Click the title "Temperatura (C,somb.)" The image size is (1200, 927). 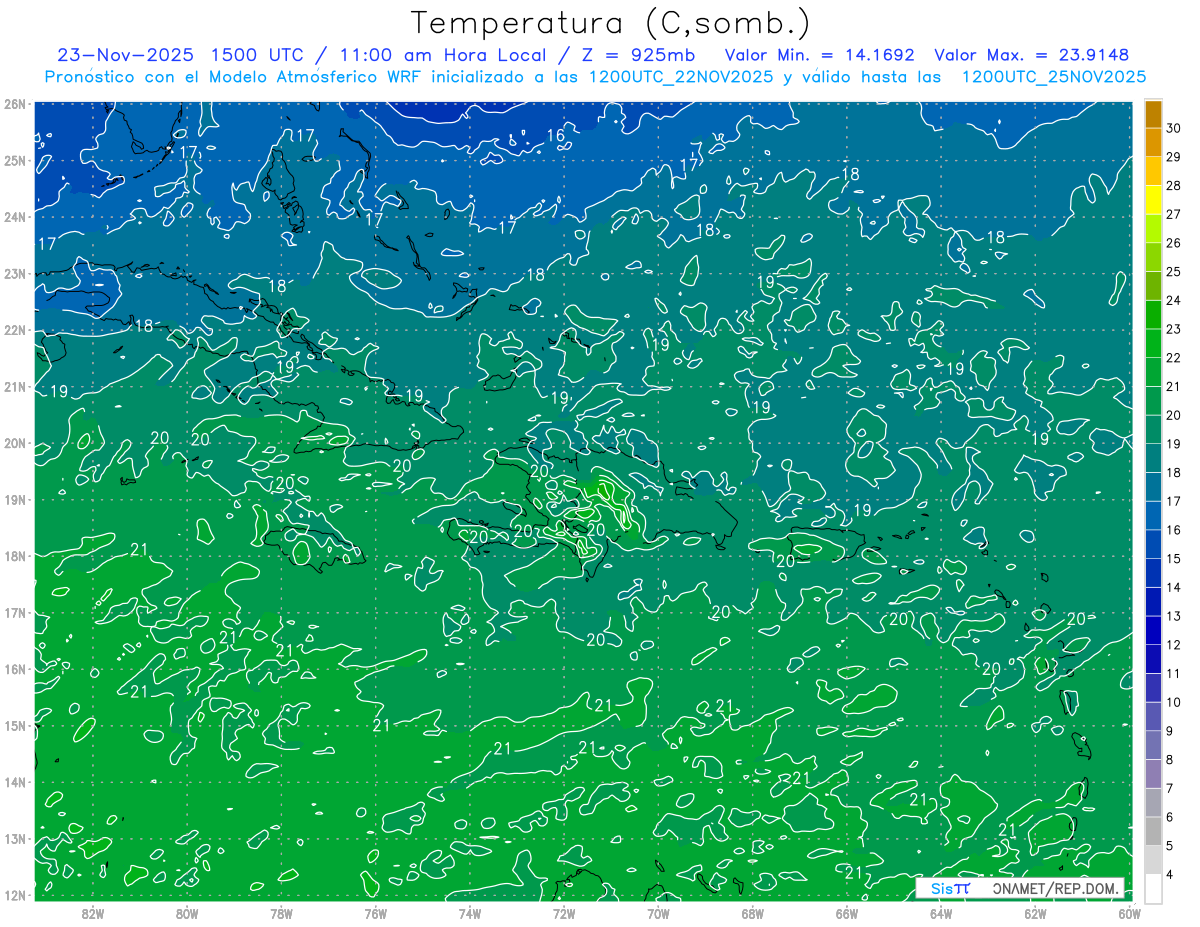[x=611, y=23]
